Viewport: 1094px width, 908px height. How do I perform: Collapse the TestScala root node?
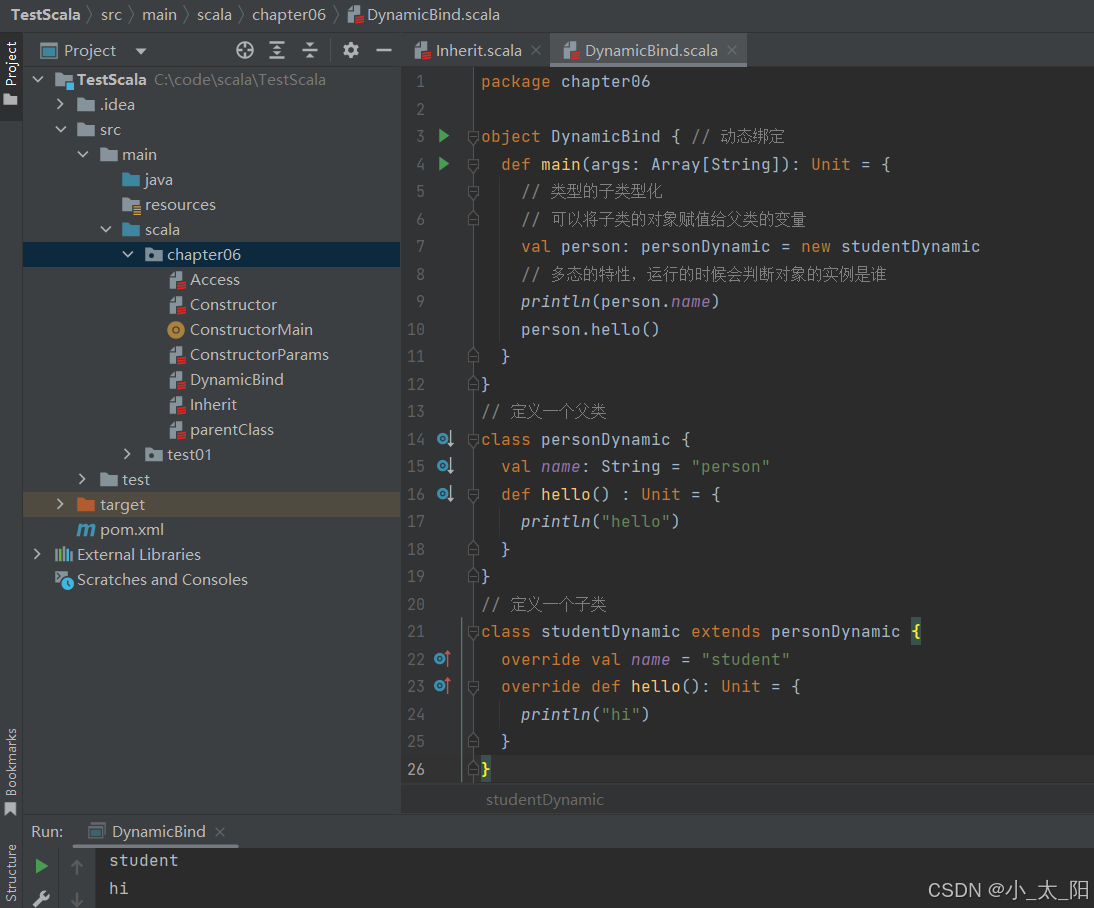click(x=39, y=80)
